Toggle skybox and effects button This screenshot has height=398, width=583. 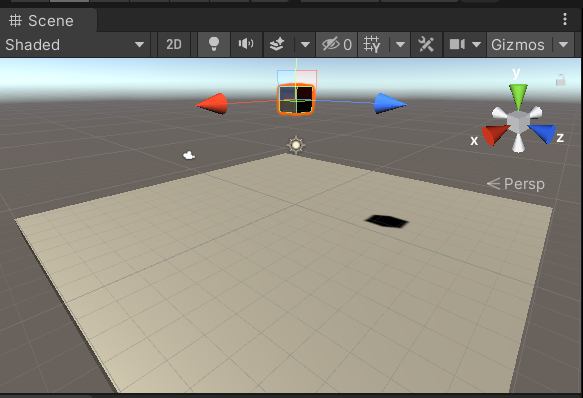pyautogui.click(x=277, y=45)
